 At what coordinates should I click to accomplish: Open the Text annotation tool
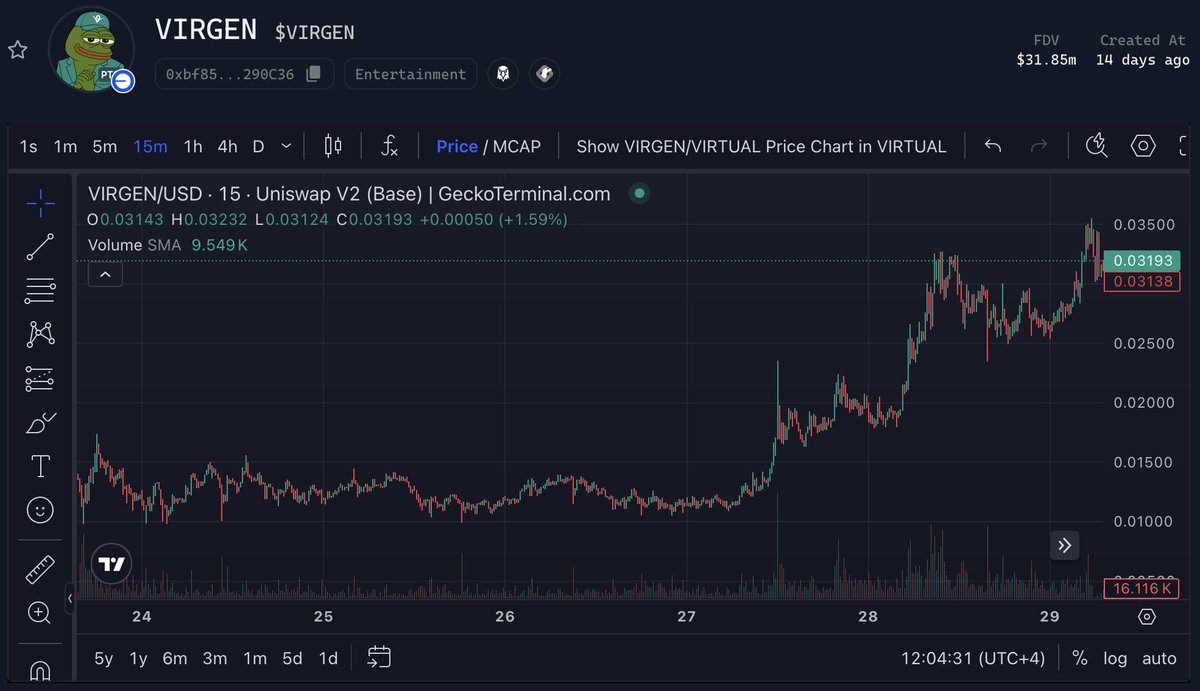coord(39,465)
